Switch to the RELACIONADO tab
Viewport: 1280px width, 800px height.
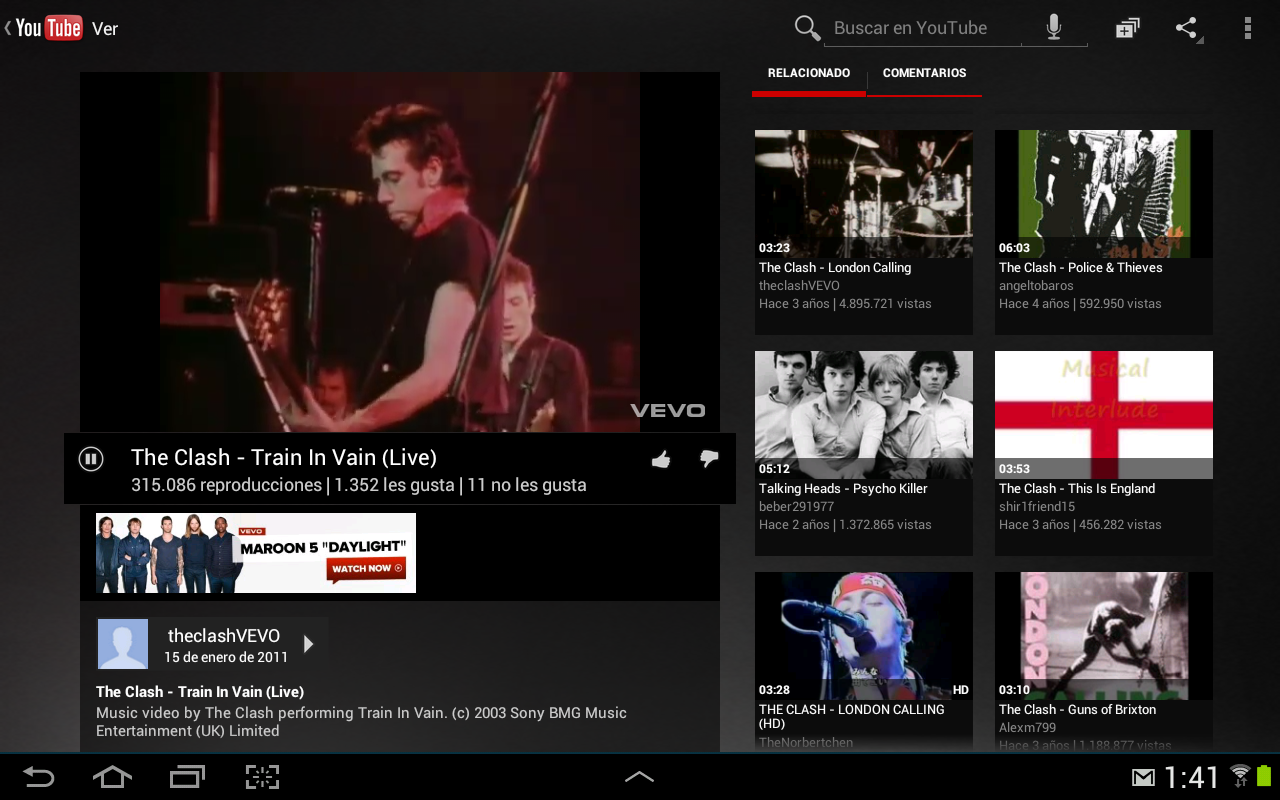tap(809, 74)
